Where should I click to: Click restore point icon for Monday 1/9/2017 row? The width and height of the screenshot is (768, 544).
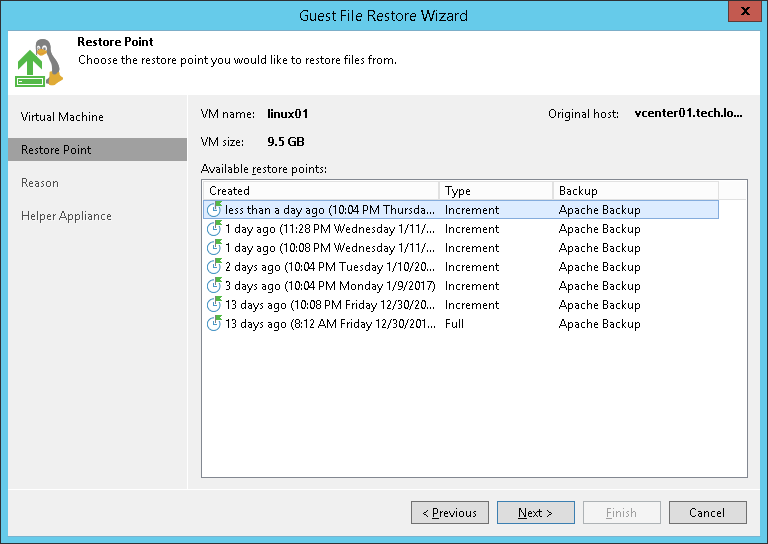(214, 285)
